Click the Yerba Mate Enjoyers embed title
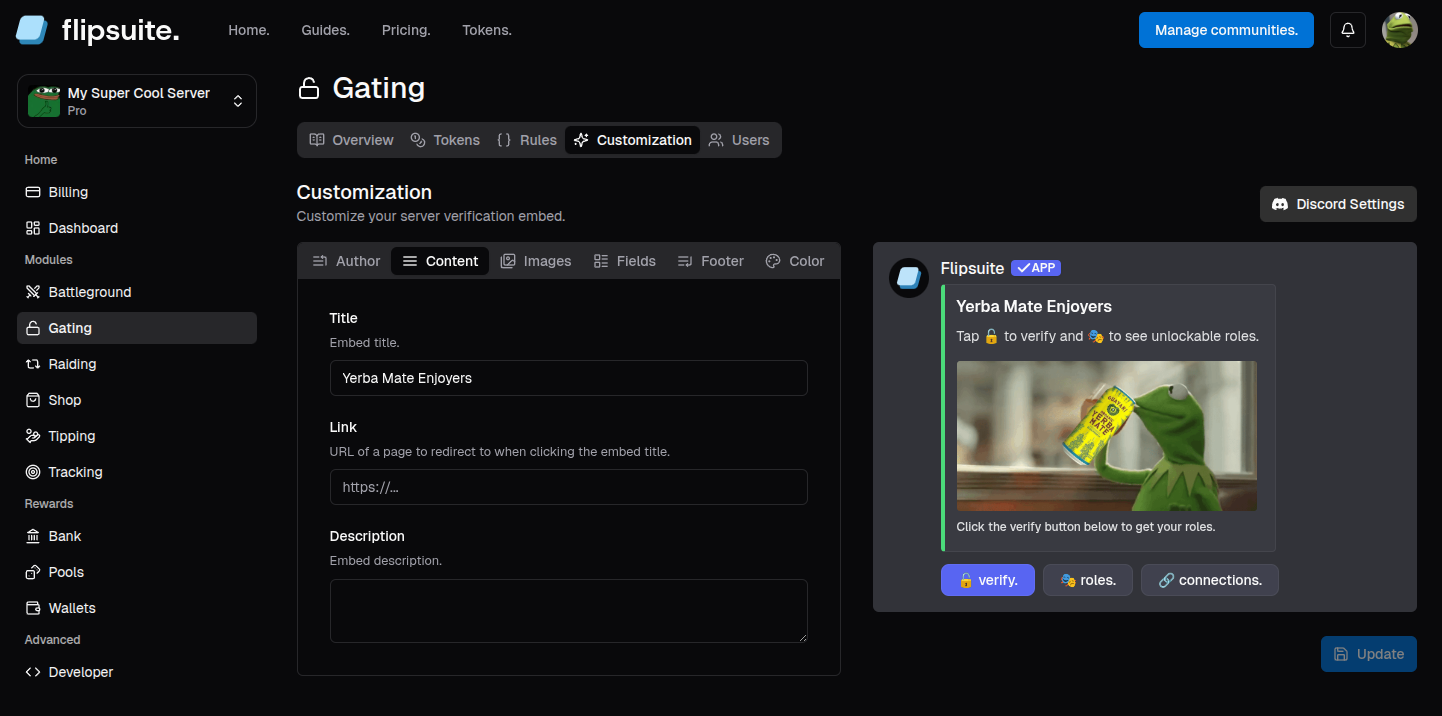 (x=1034, y=306)
